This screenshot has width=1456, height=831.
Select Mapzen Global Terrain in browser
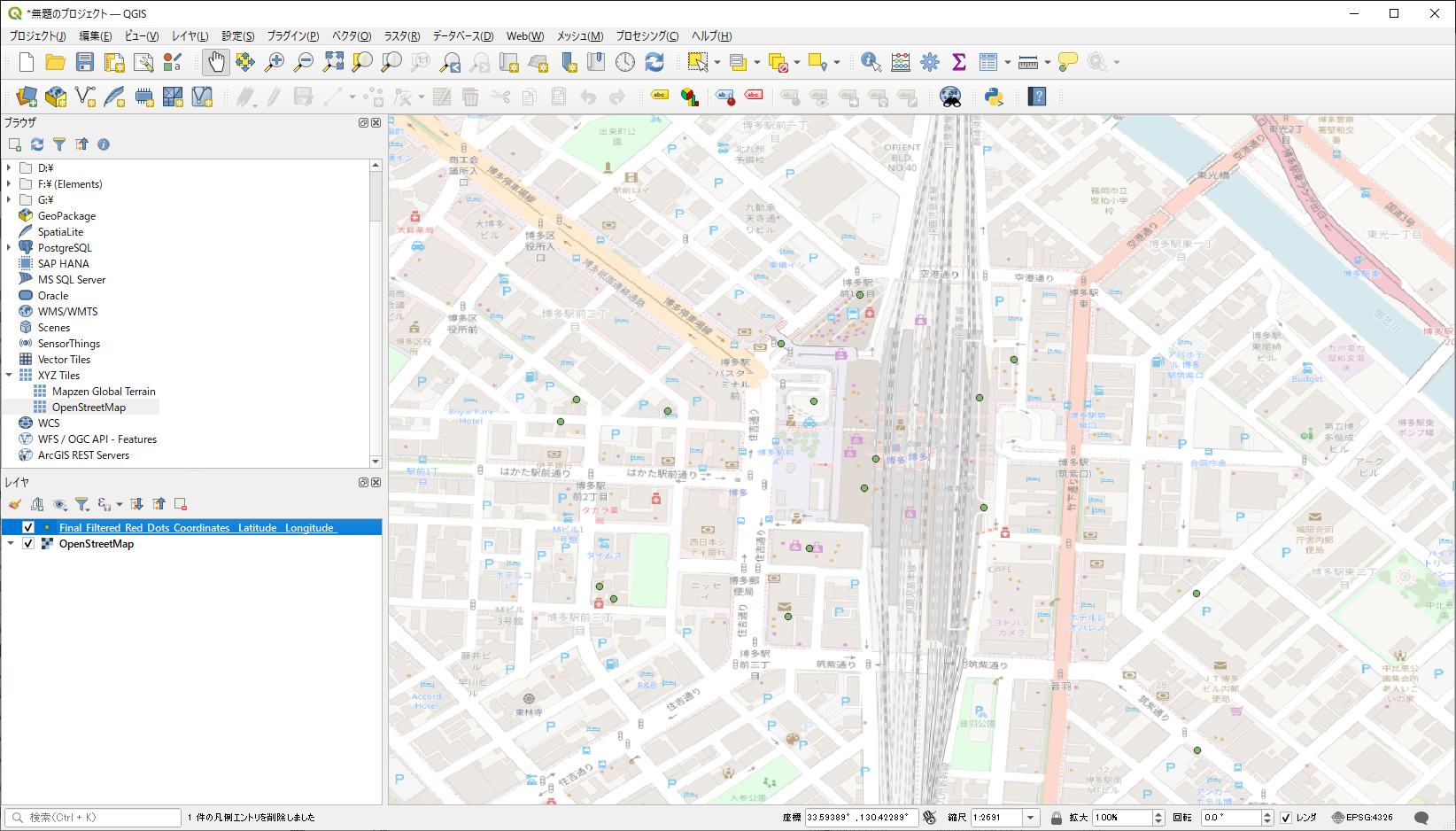103,392
